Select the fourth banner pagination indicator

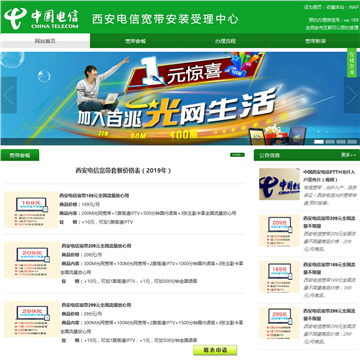pos(352,142)
